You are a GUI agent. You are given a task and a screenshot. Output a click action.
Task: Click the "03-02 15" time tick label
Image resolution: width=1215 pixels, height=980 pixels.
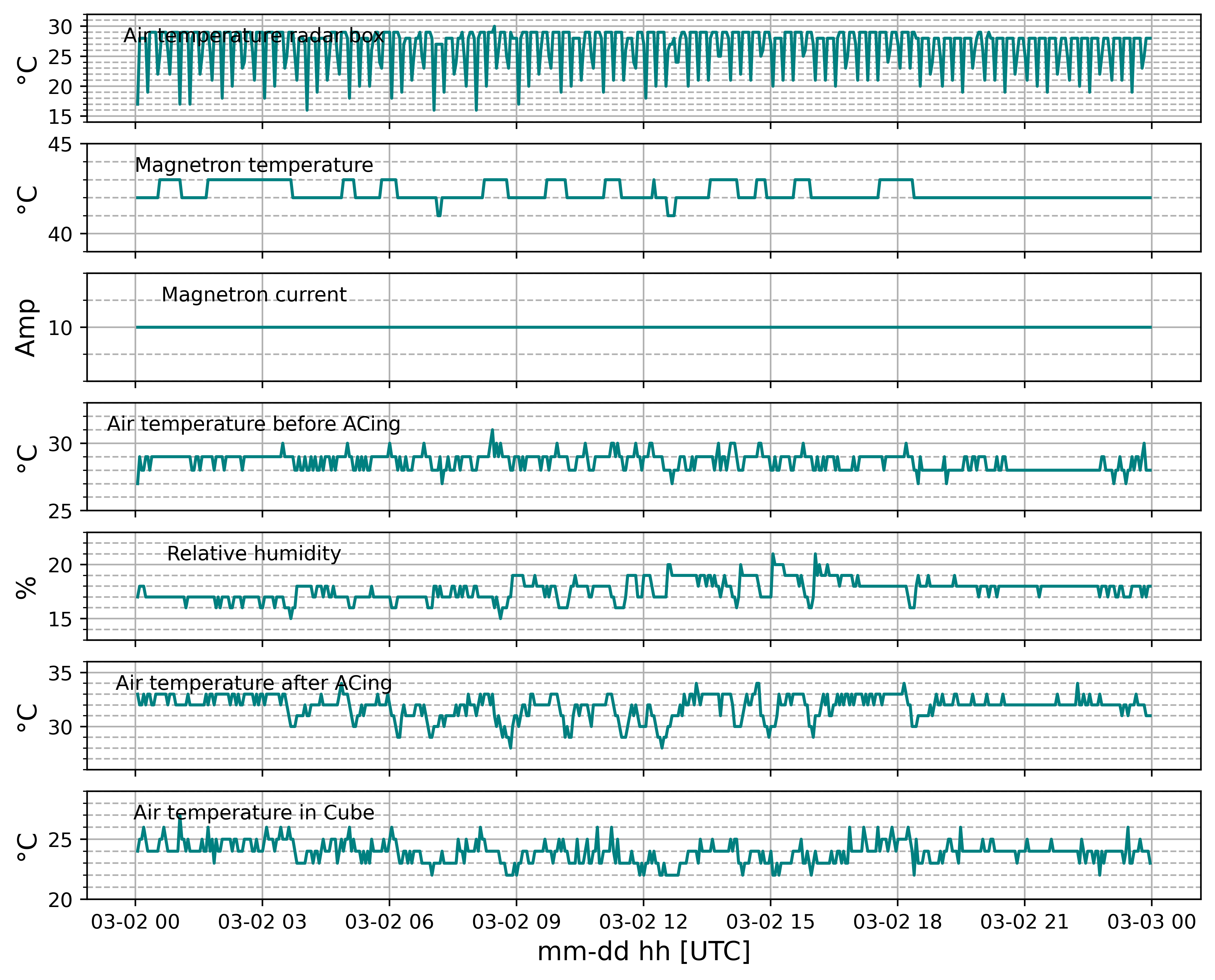click(x=770, y=922)
